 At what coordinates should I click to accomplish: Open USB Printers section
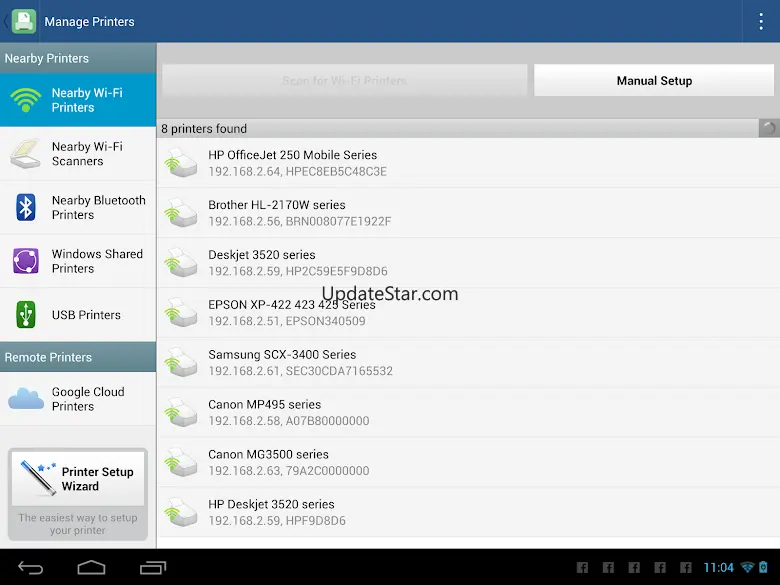coord(78,315)
